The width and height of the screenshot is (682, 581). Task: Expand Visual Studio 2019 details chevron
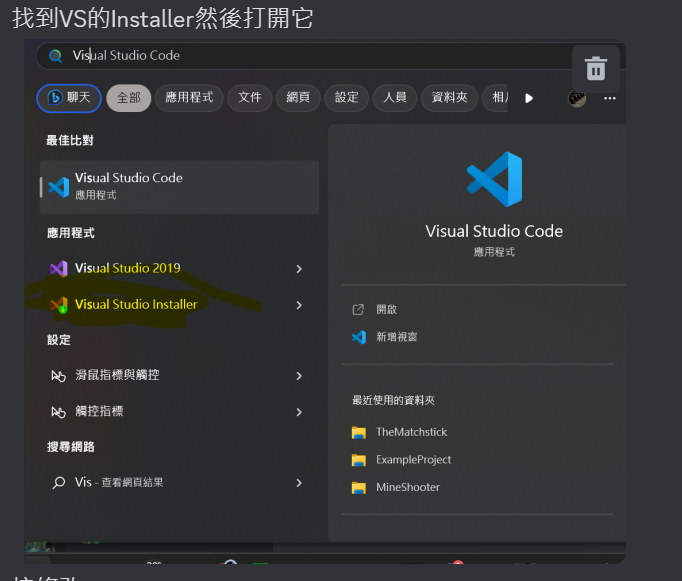tap(299, 269)
